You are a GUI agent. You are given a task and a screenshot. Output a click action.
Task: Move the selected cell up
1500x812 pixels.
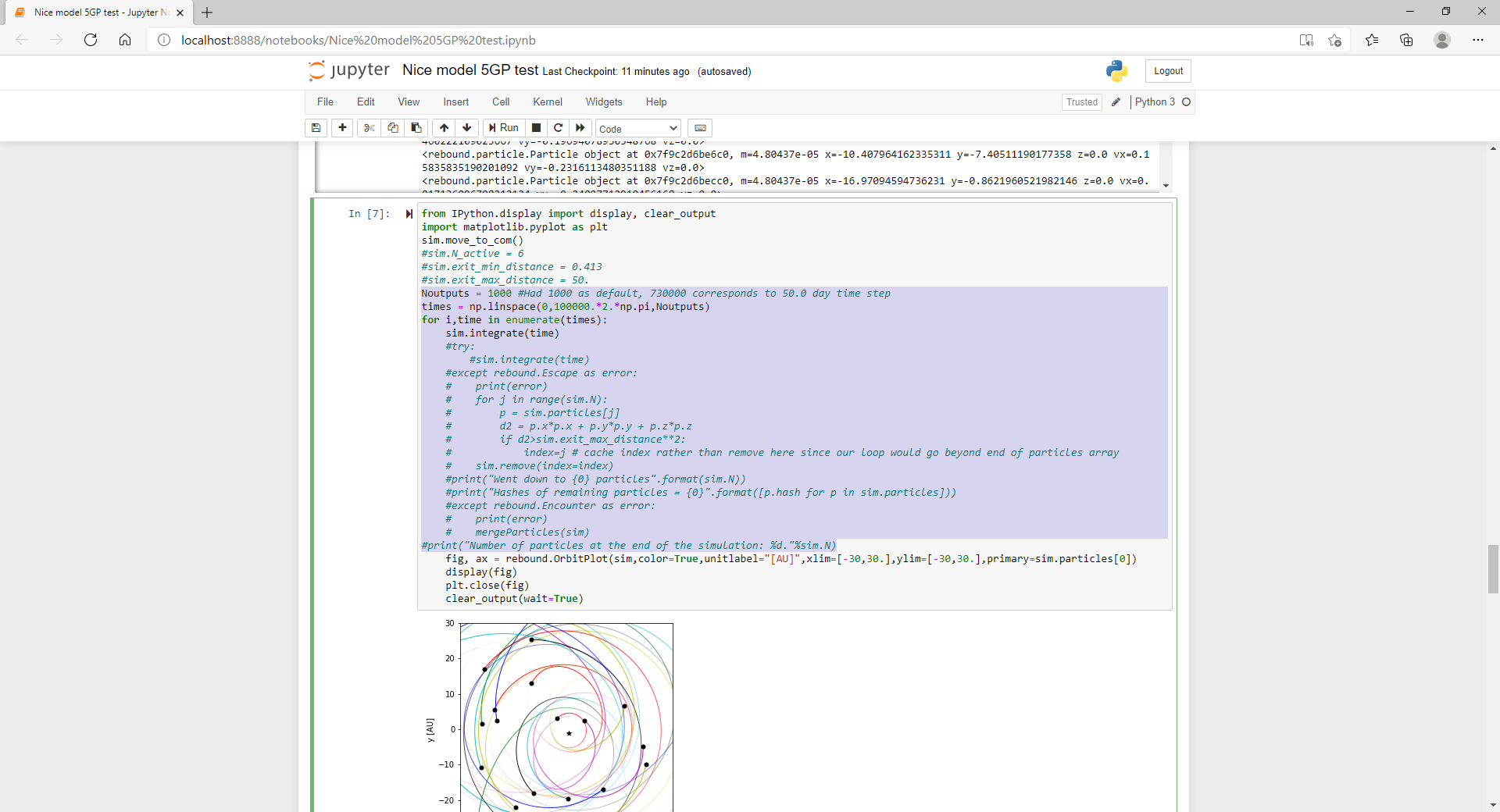point(443,128)
